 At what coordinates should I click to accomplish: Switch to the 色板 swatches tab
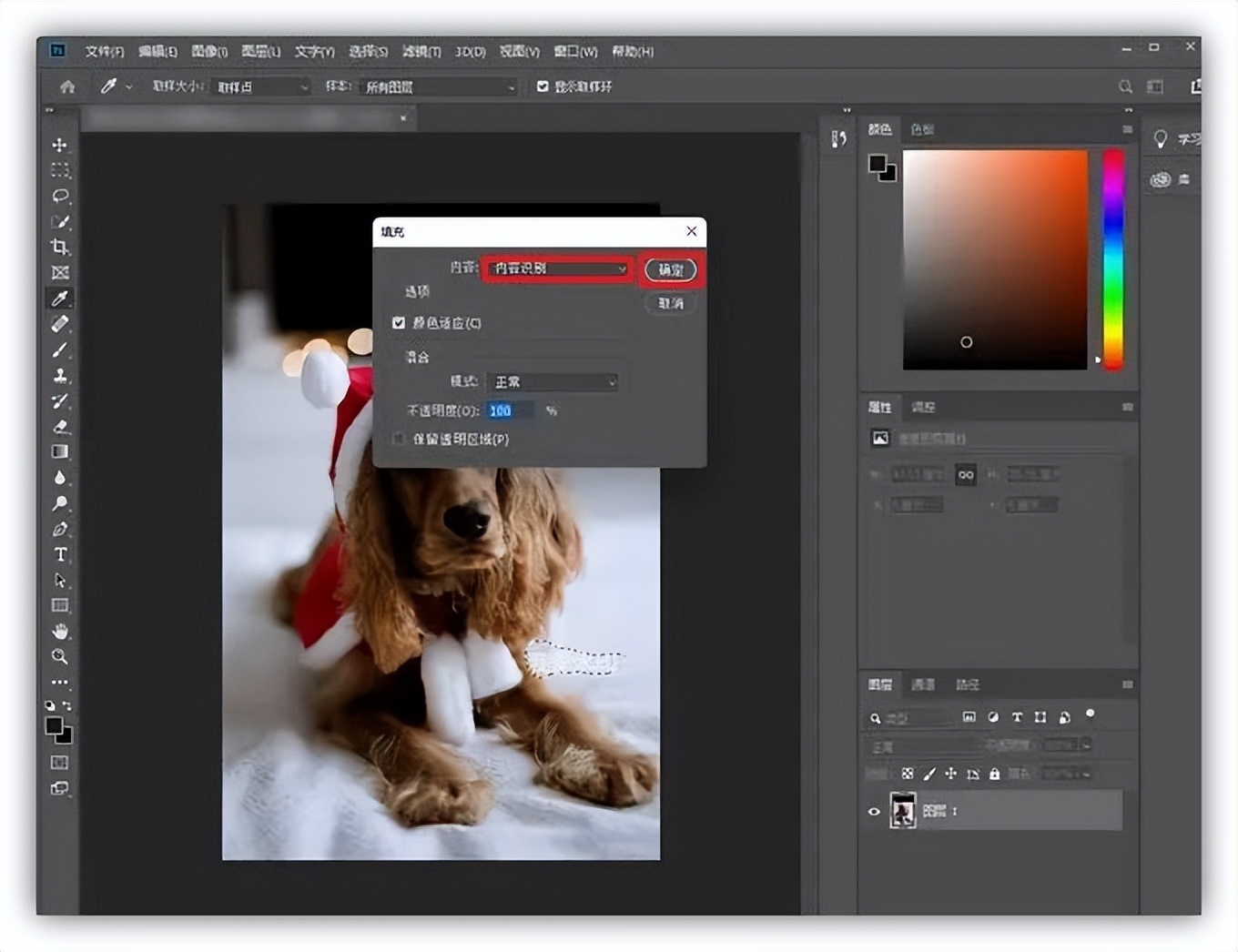(922, 129)
